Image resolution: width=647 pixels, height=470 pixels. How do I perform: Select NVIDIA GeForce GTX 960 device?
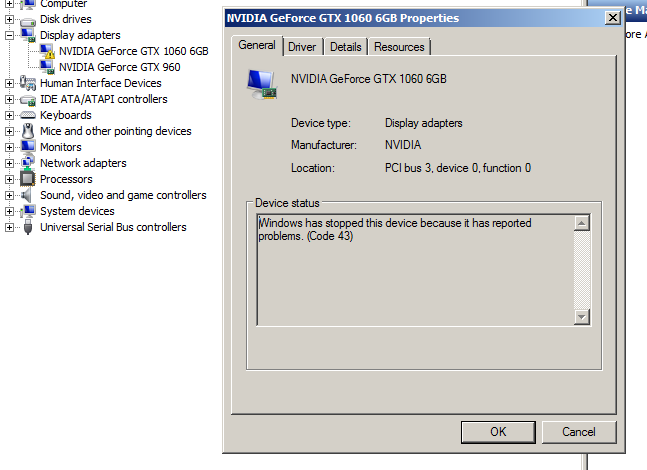click(x=119, y=67)
